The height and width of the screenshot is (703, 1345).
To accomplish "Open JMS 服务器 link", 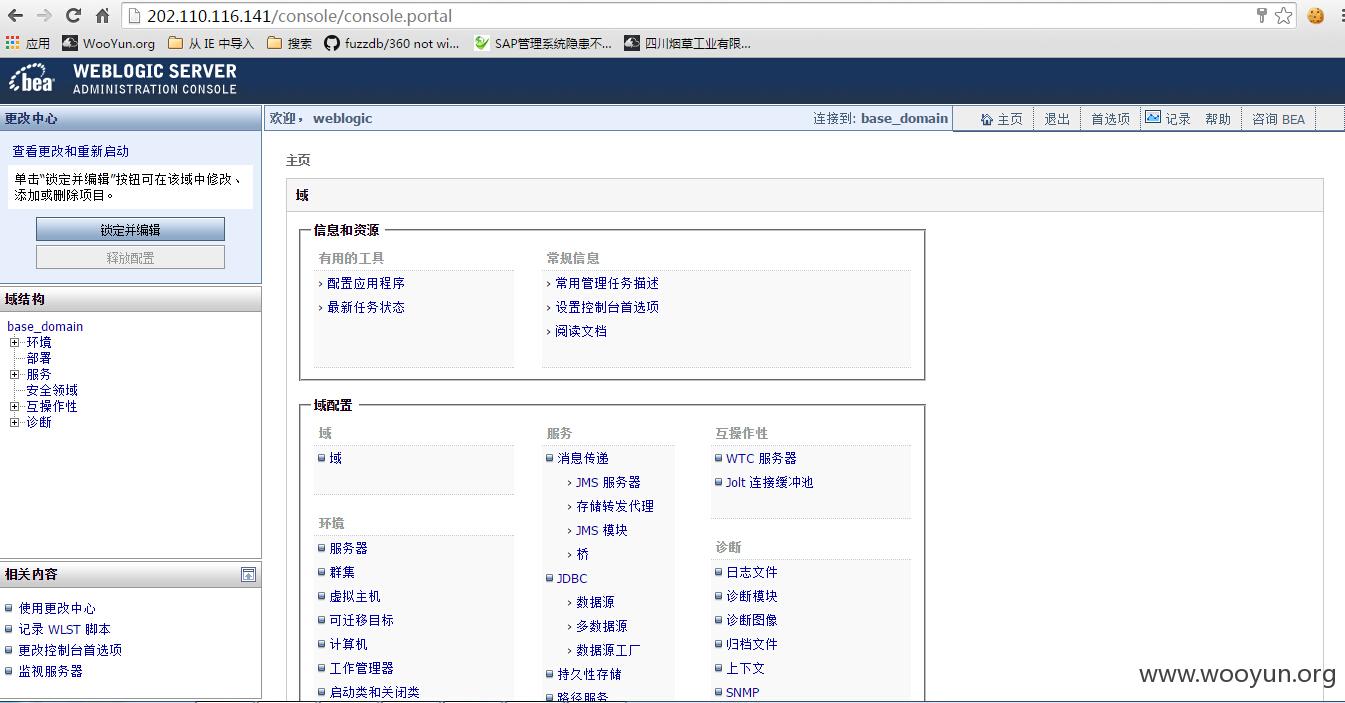I will pyautogui.click(x=608, y=482).
